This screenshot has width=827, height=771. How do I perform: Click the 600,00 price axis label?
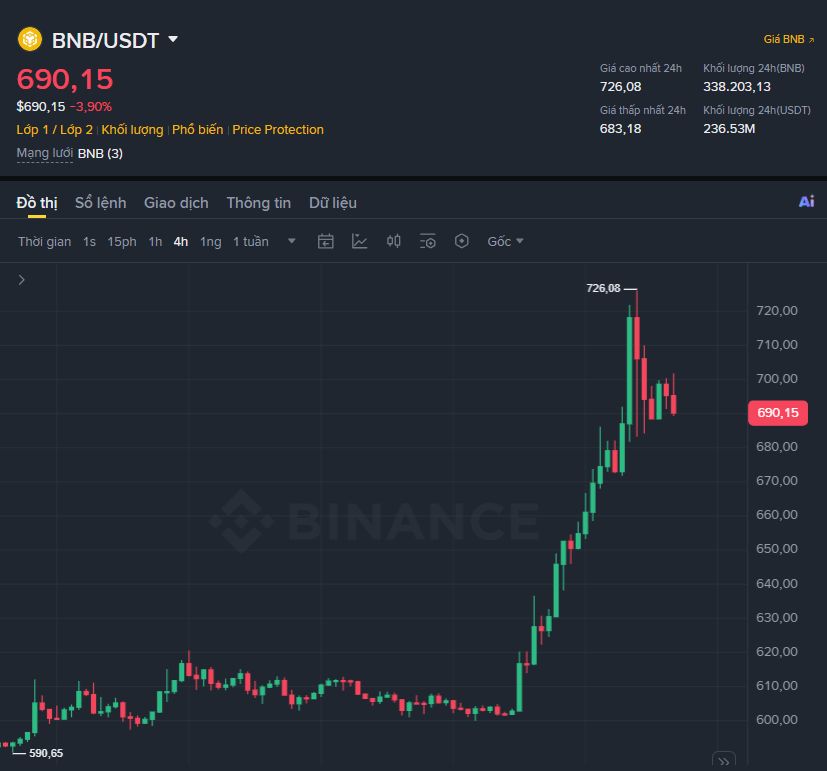tap(777, 720)
